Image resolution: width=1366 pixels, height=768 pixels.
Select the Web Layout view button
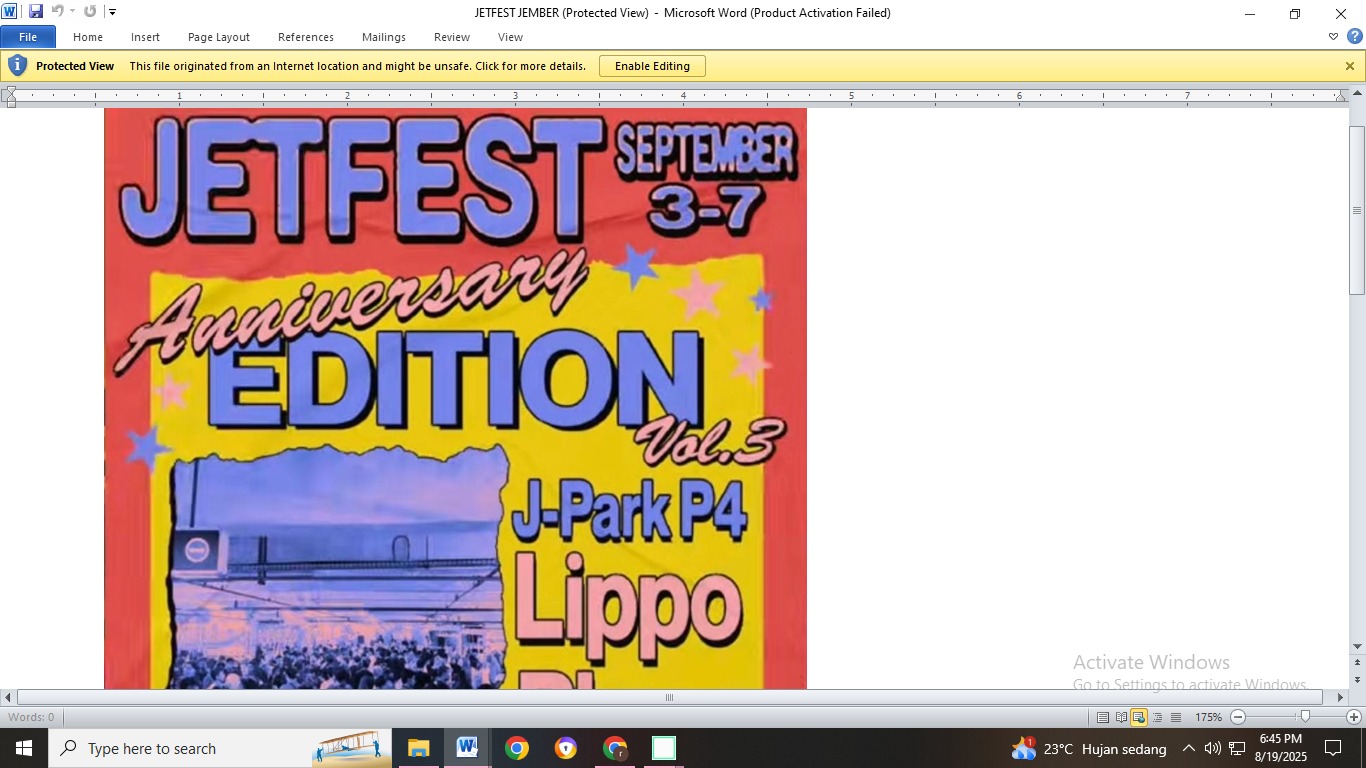coord(1139,717)
